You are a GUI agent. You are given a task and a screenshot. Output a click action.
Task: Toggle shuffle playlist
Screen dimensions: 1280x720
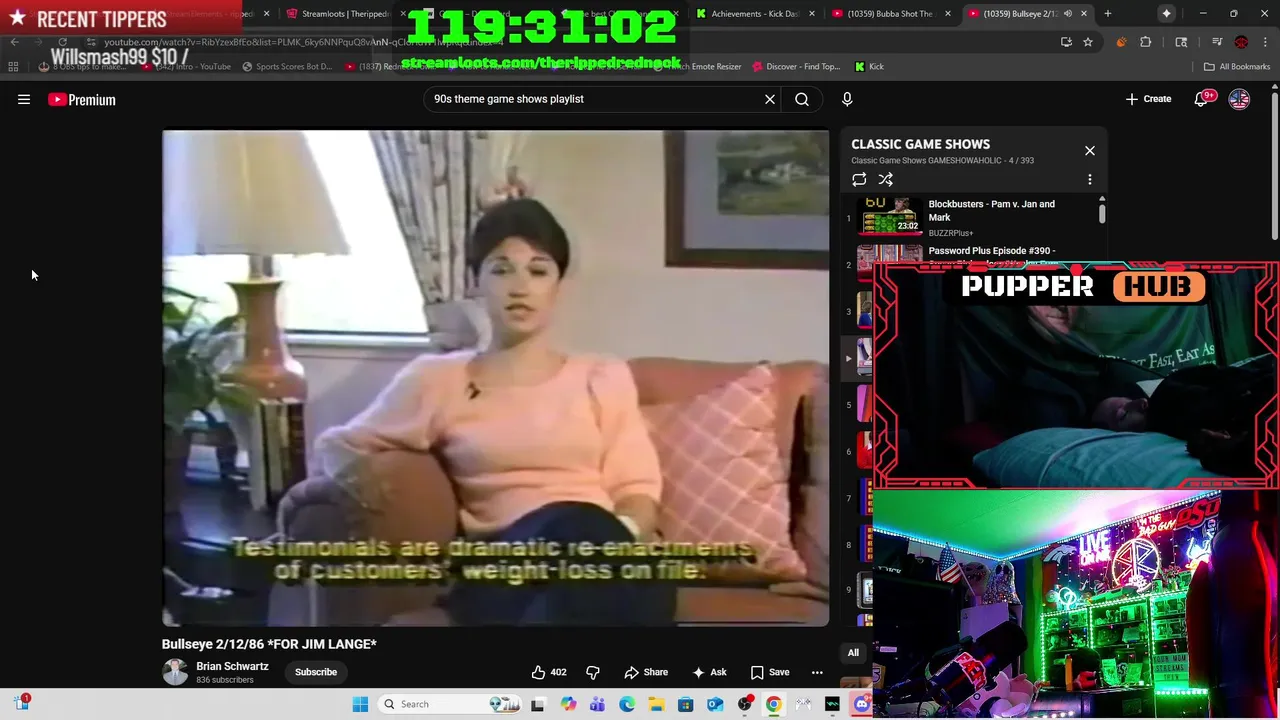coord(886,180)
